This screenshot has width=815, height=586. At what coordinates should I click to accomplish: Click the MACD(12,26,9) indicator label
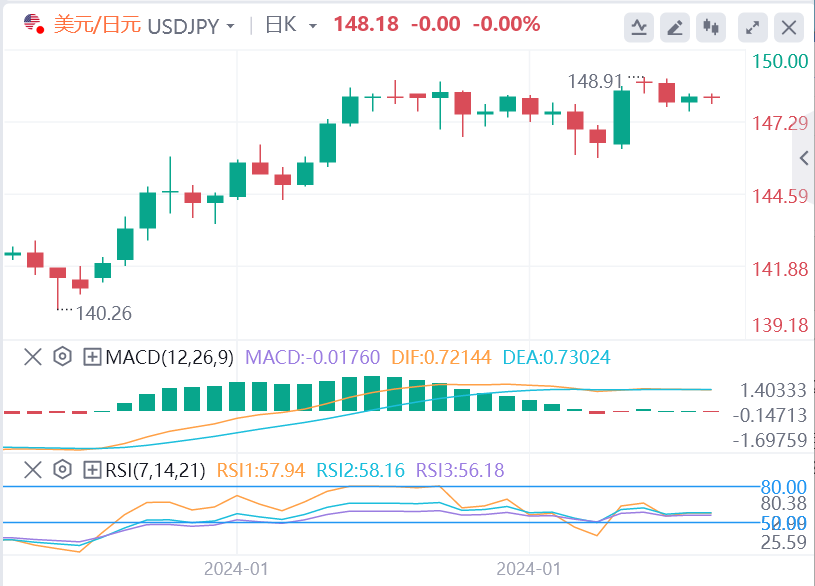click(x=170, y=357)
